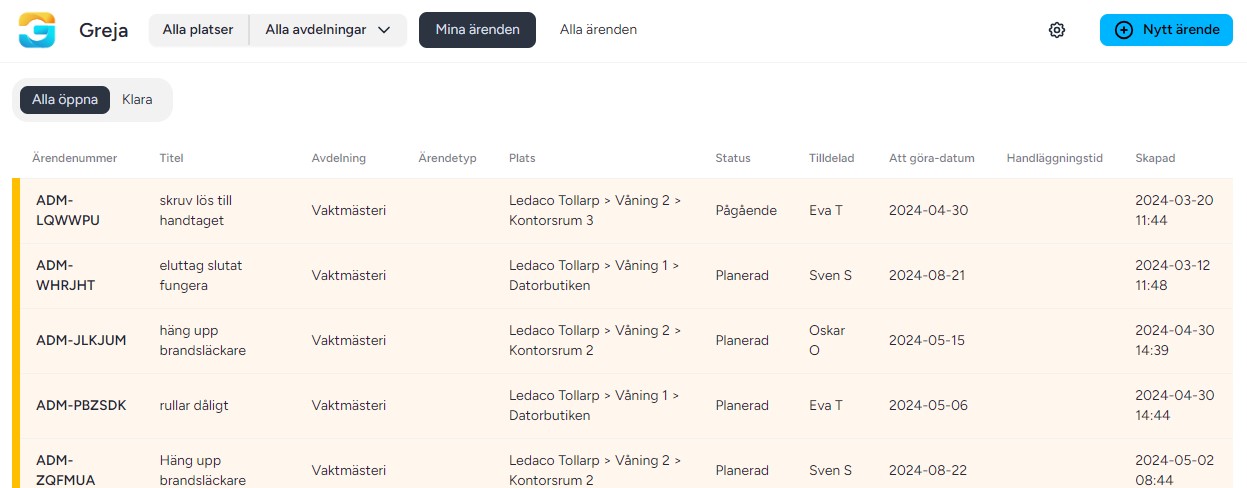Click the Tilldelad column header

(x=831, y=158)
